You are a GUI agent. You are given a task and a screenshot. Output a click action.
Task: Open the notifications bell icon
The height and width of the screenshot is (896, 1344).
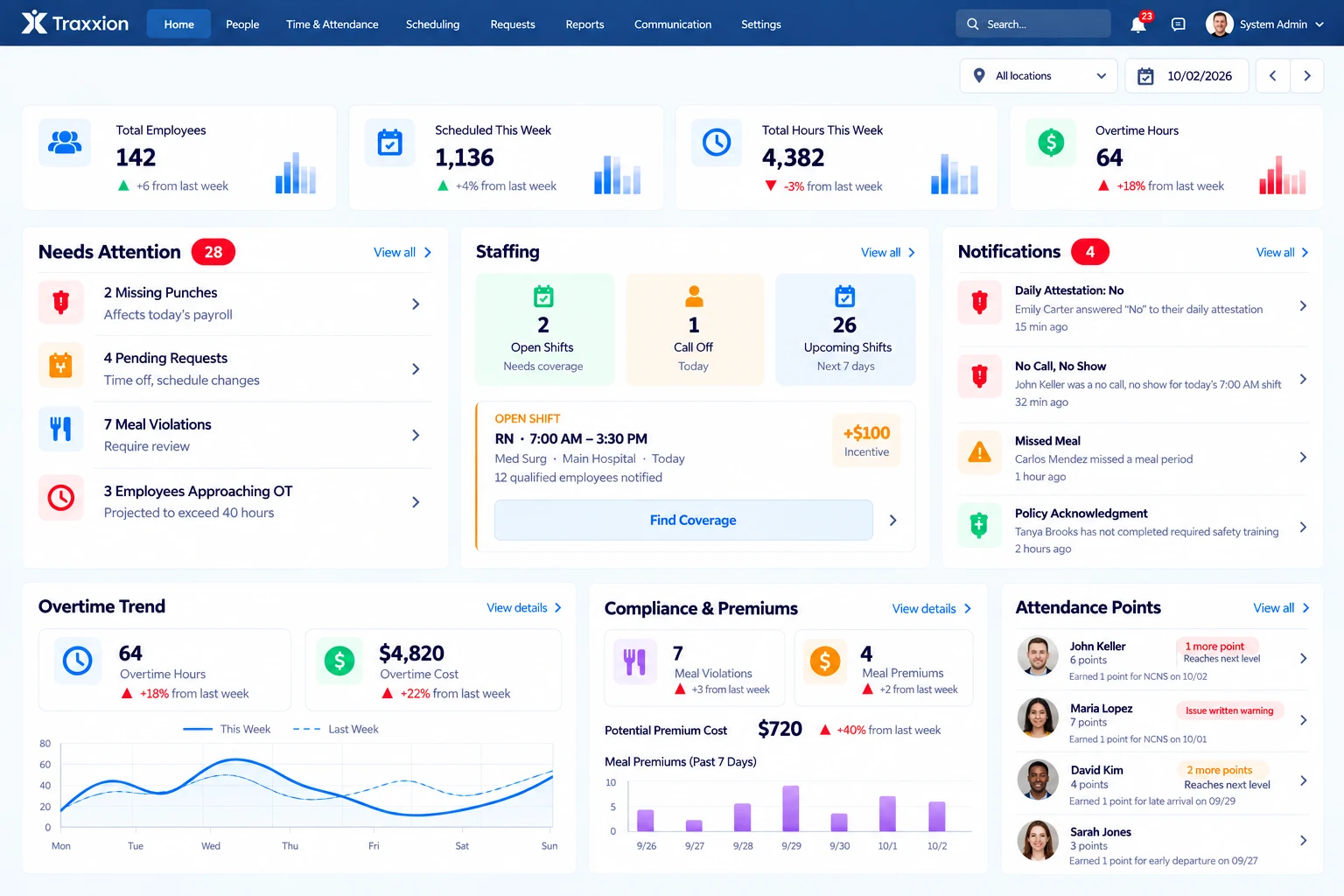pyautogui.click(x=1138, y=24)
